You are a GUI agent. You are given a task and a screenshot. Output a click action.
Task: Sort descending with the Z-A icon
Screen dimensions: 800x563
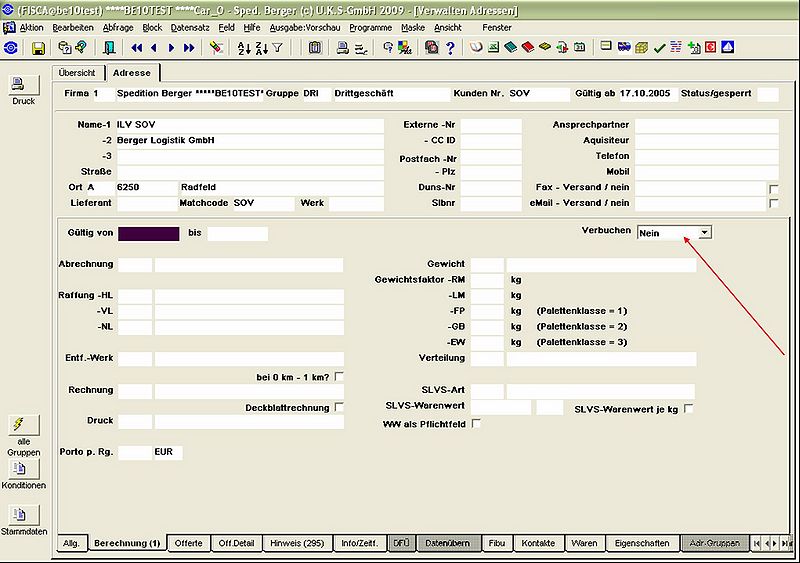tap(261, 48)
